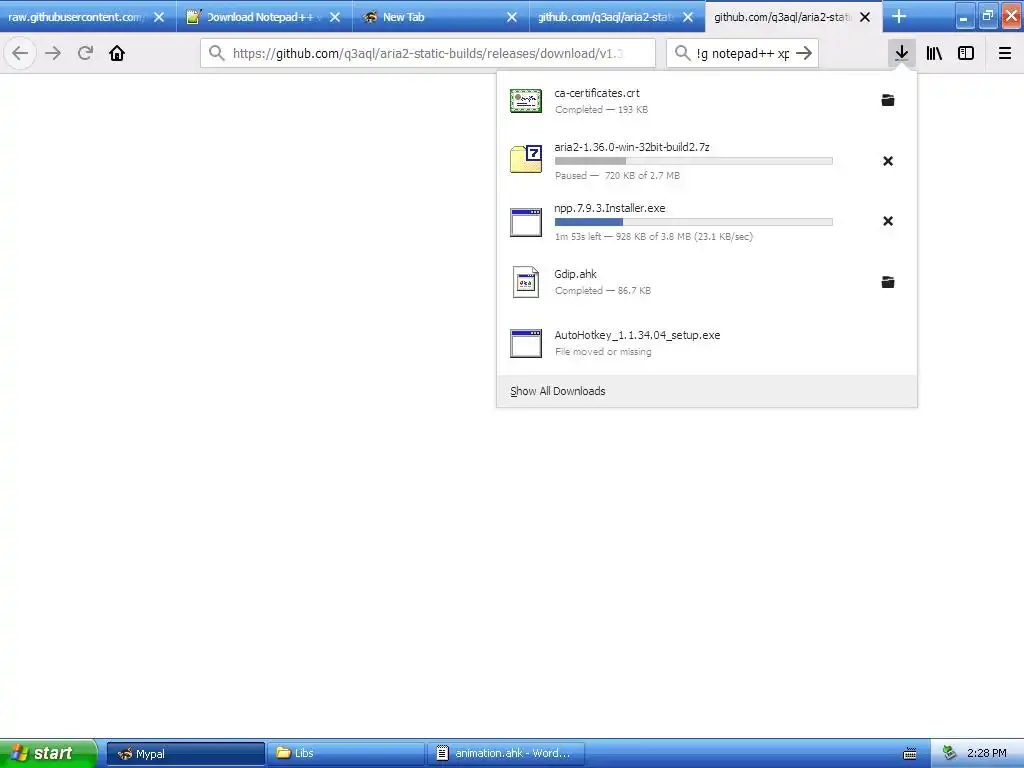This screenshot has height=768, width=1024.
Task: Close the New Tab tab
Action: 512,17
